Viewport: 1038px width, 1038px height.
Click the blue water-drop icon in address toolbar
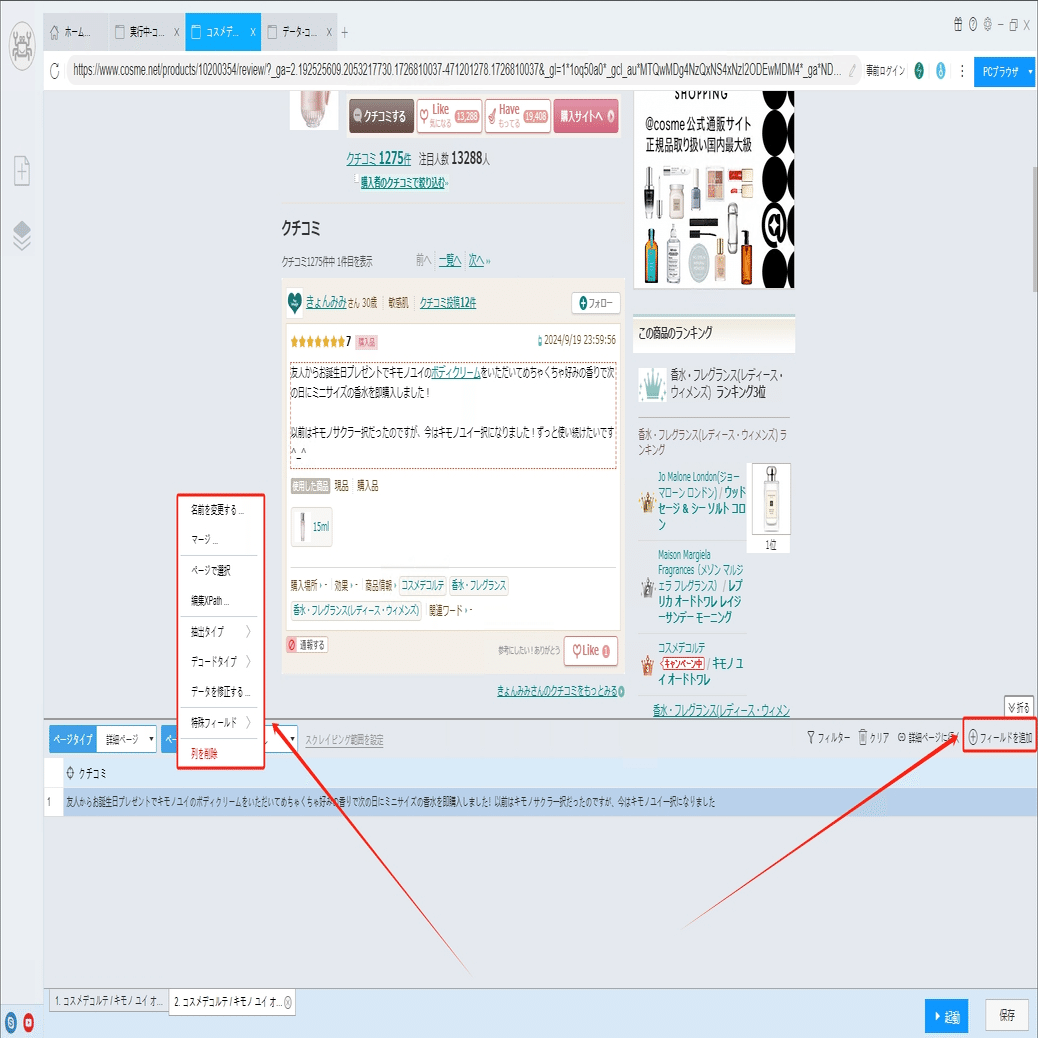click(x=941, y=70)
